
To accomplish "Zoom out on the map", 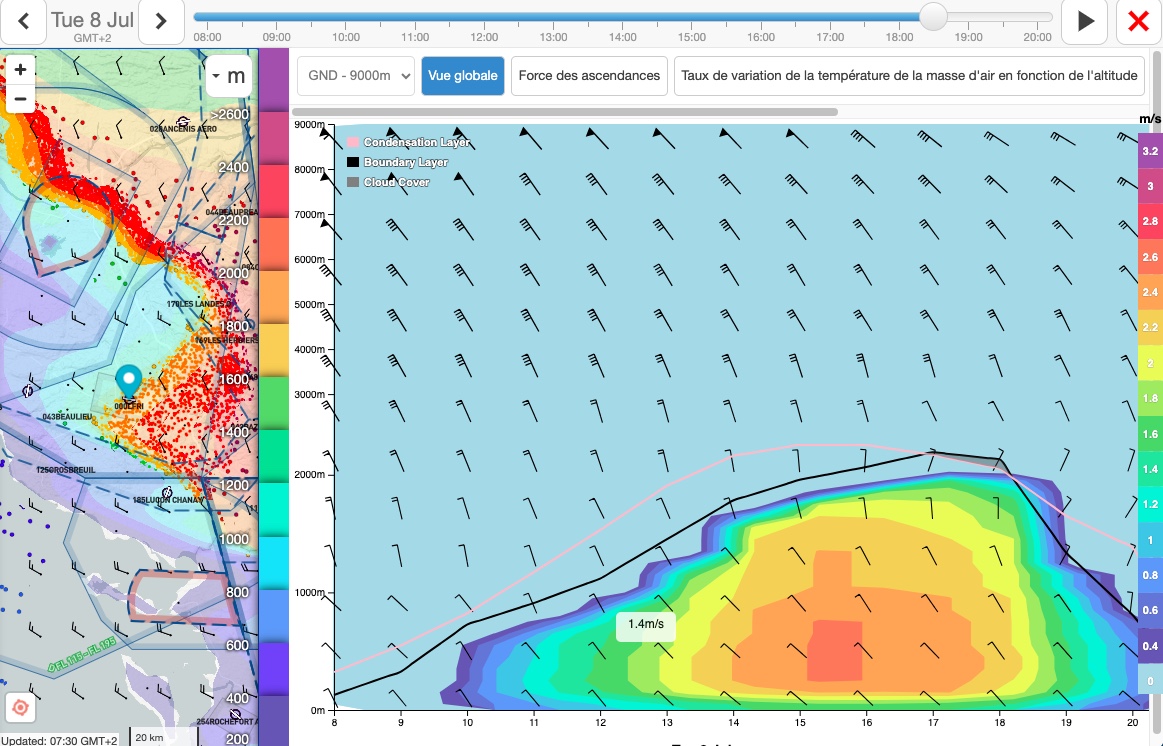I will [x=20, y=98].
